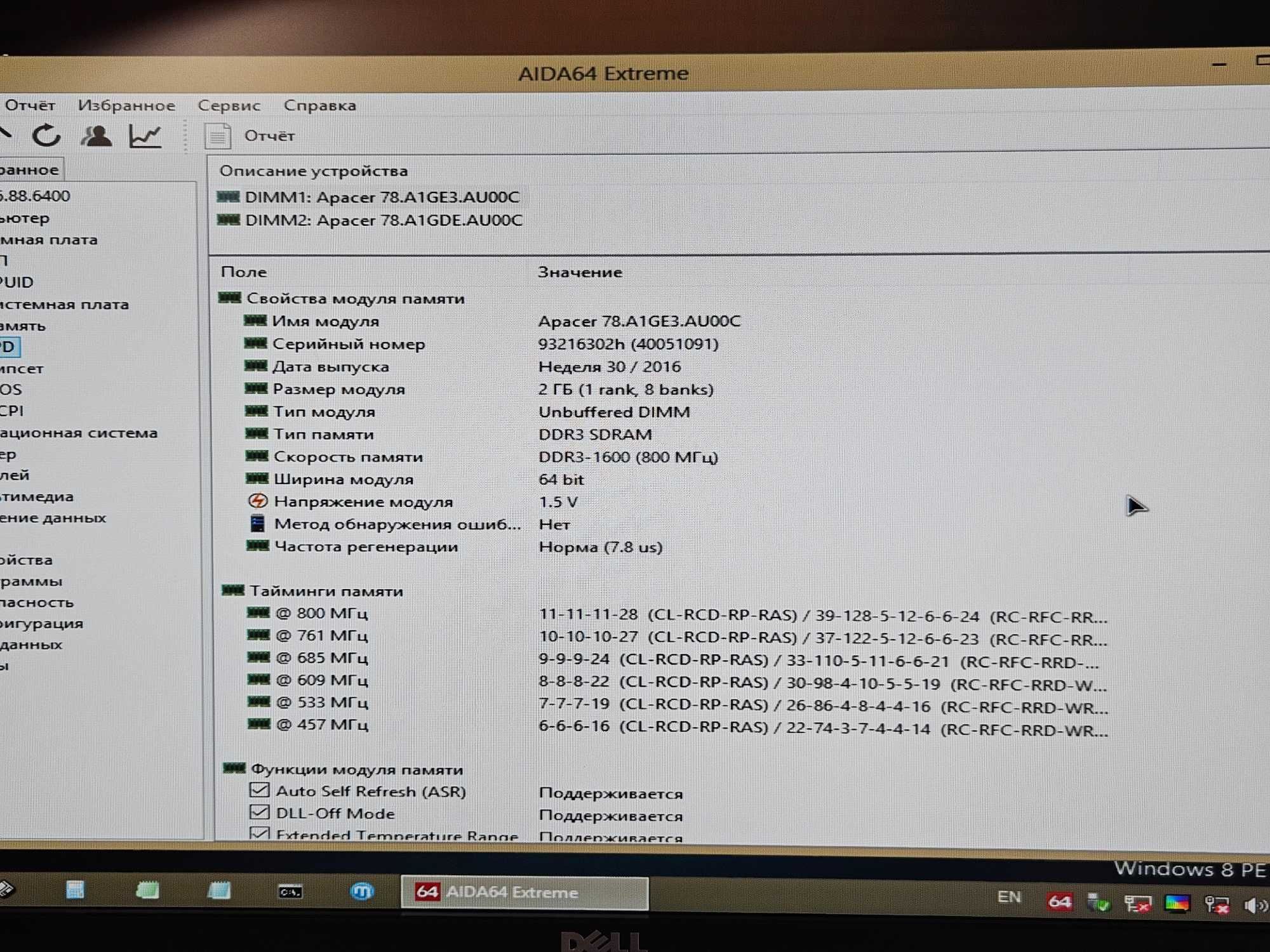
Task: Open the Справка menu
Action: click(319, 105)
